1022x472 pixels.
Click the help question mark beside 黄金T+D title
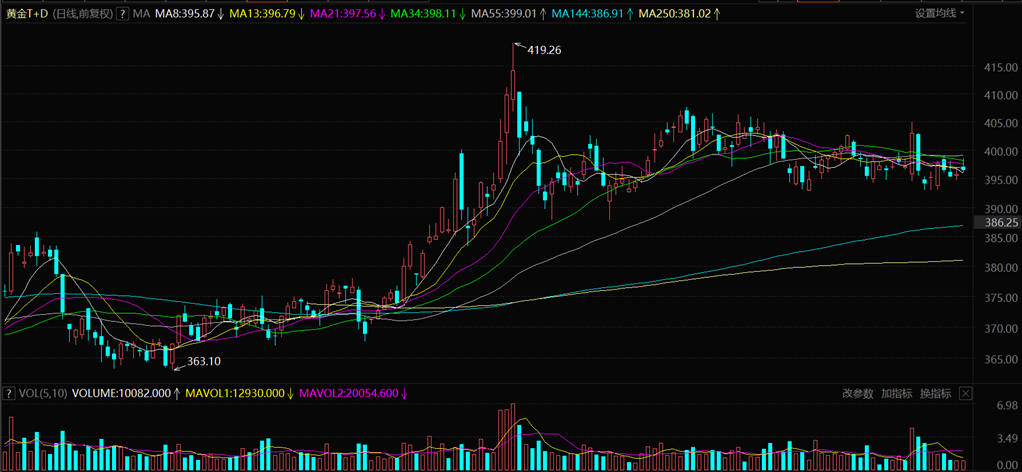click(x=121, y=14)
